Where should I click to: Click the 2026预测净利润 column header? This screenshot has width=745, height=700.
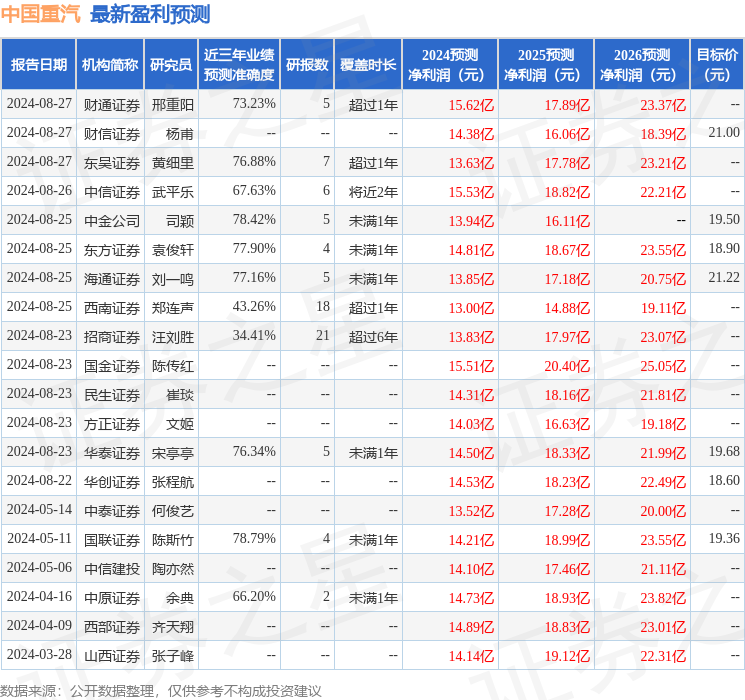click(x=642, y=65)
